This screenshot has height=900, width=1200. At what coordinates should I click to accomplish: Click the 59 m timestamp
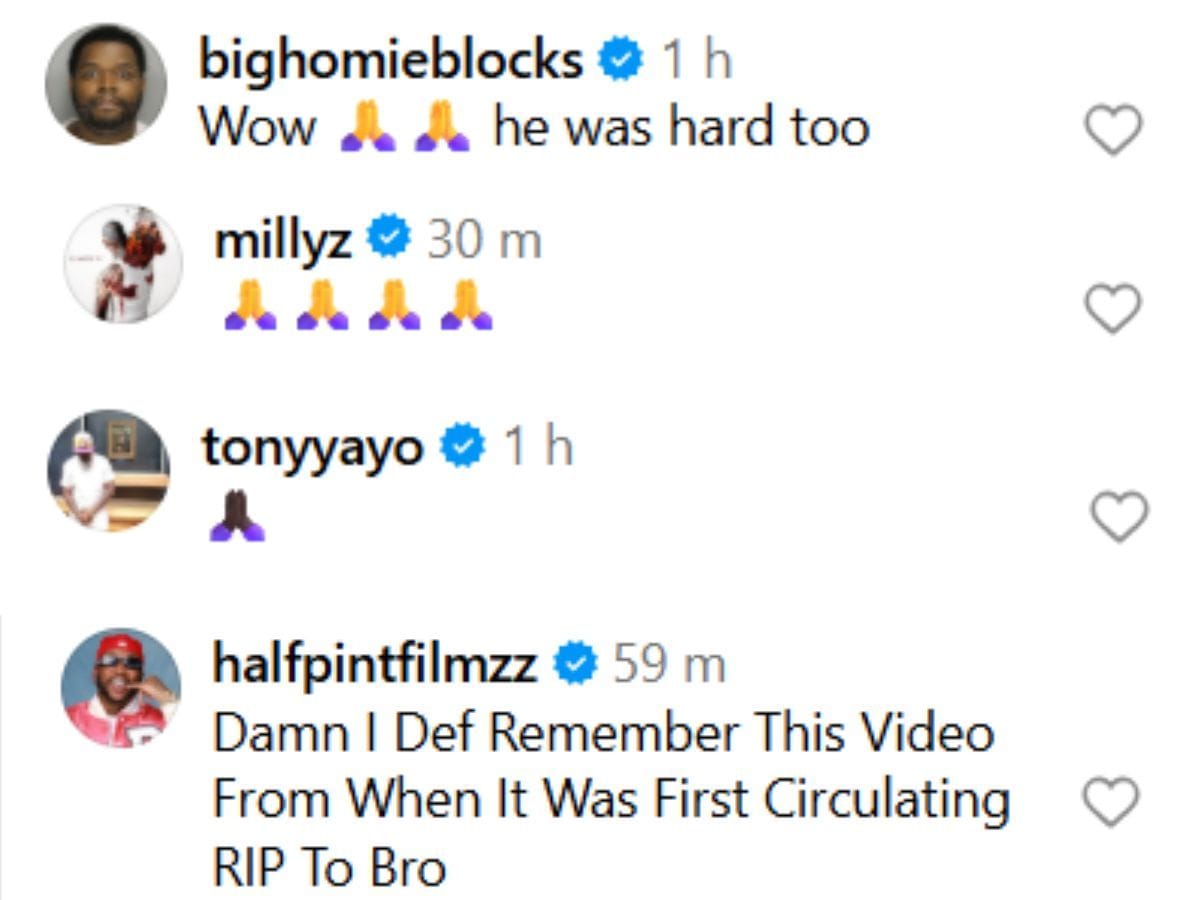click(668, 663)
